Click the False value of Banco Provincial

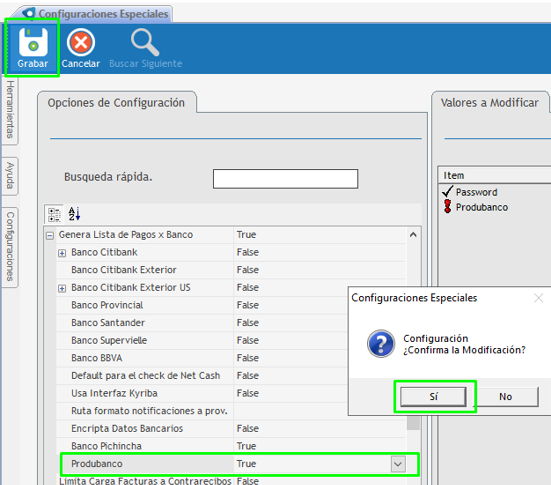click(248, 305)
